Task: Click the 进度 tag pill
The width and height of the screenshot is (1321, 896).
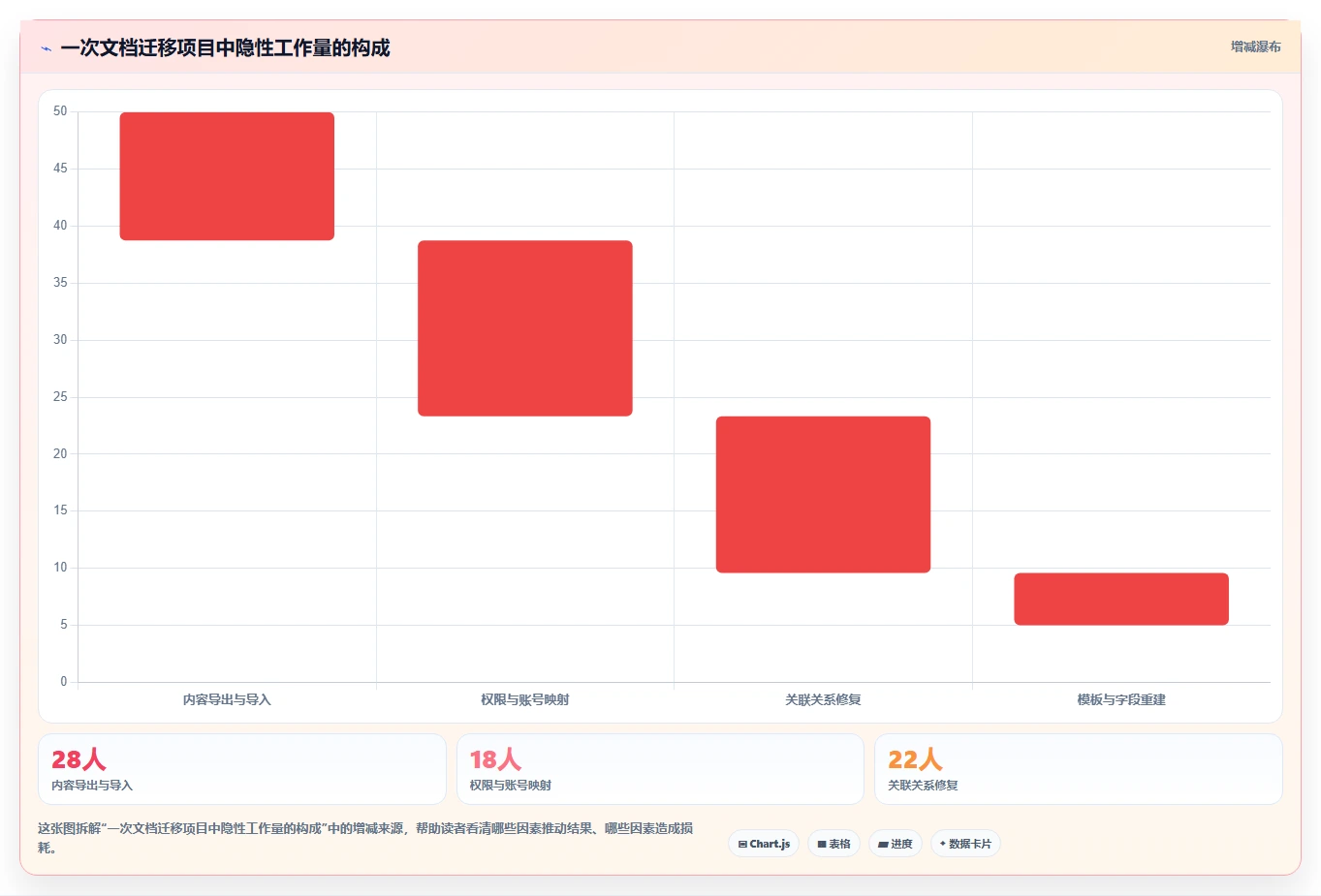Action: [896, 844]
